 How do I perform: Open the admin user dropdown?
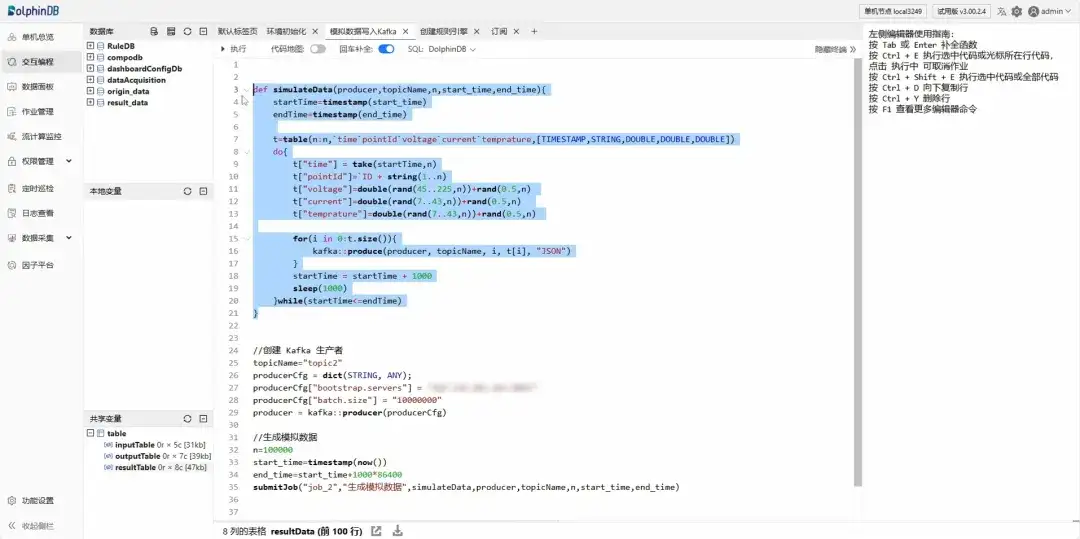click(1050, 11)
